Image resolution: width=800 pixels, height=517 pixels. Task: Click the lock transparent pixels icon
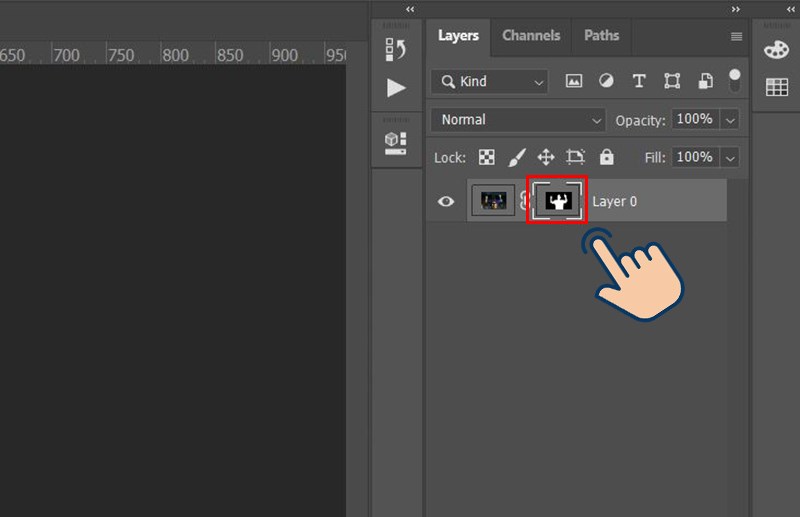[x=487, y=157]
